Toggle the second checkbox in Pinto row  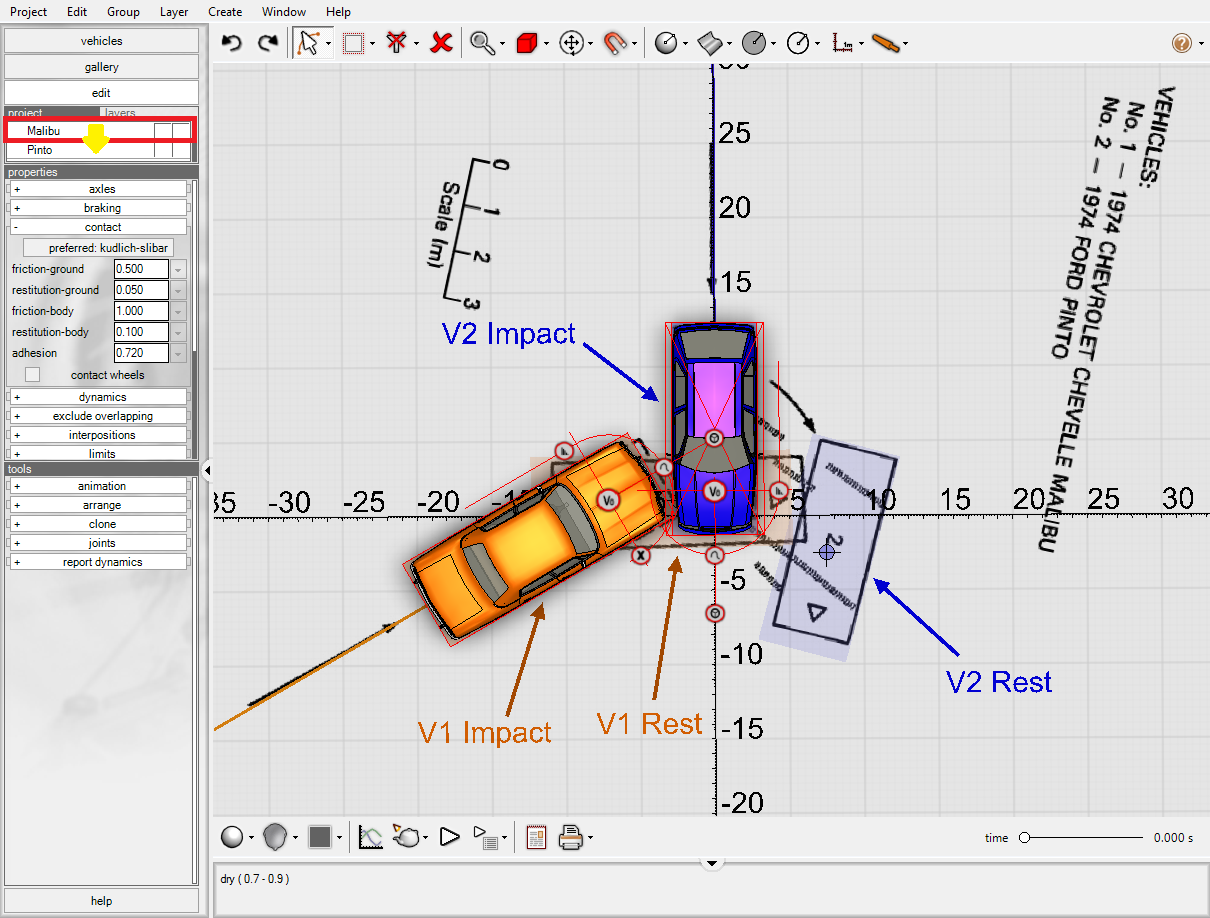click(x=181, y=150)
